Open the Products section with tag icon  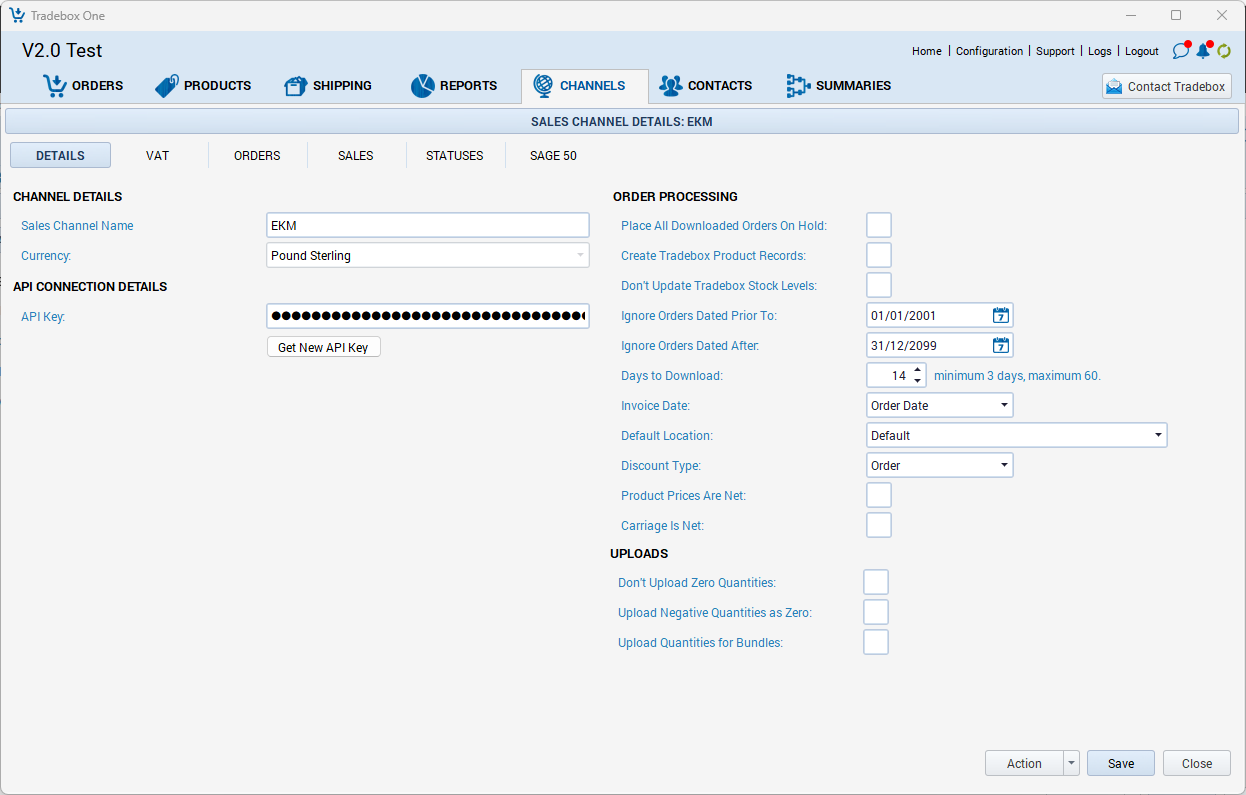(203, 86)
